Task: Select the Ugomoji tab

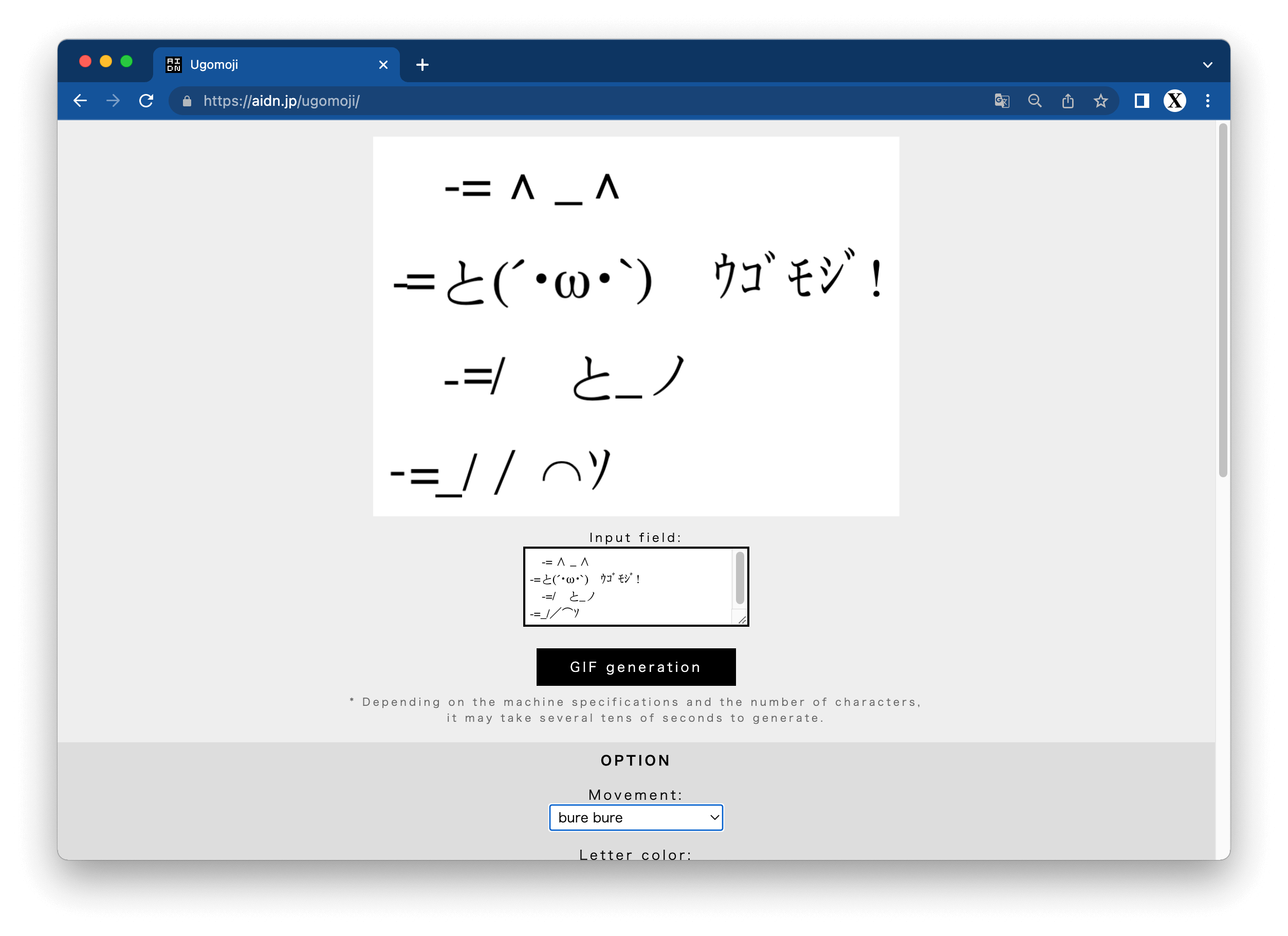Action: click(277, 65)
